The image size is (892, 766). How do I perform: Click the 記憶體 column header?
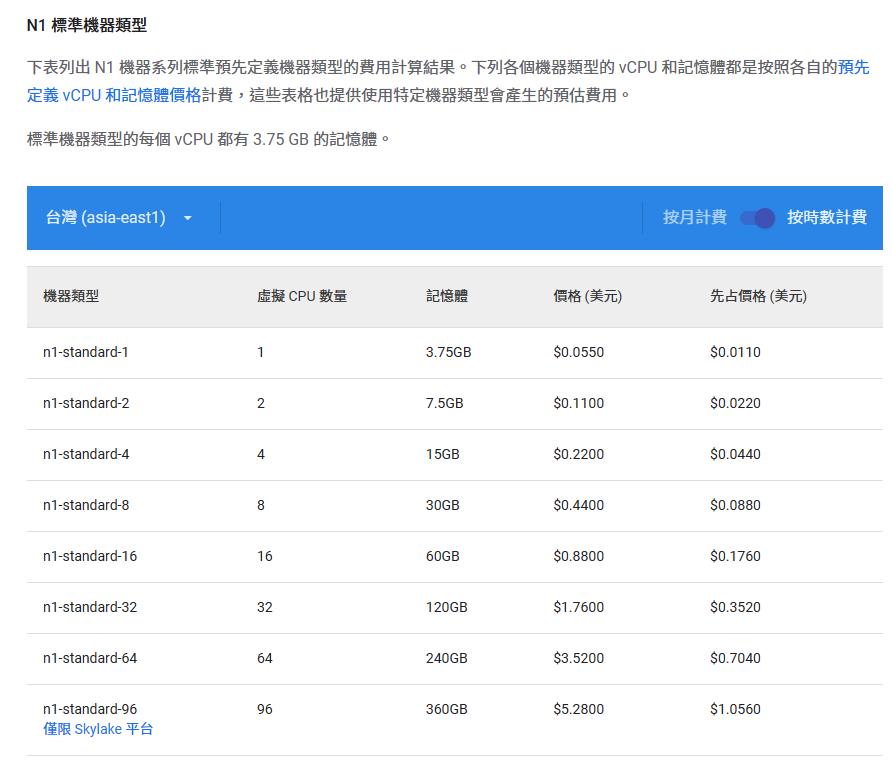coord(446,296)
